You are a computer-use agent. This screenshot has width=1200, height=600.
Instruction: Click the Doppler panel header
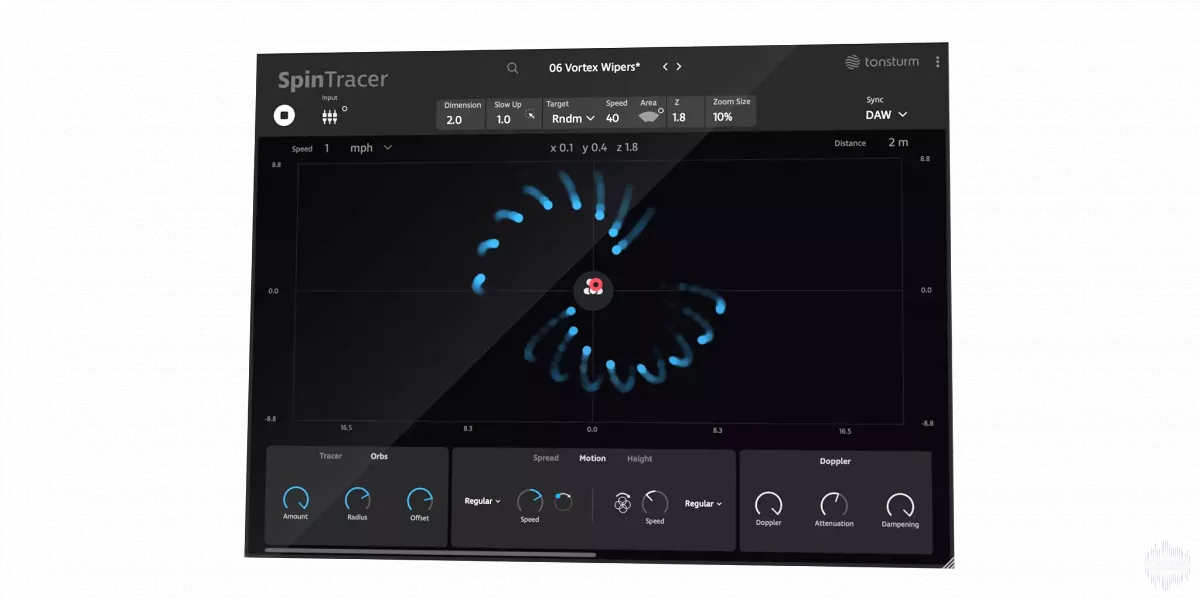pos(835,461)
